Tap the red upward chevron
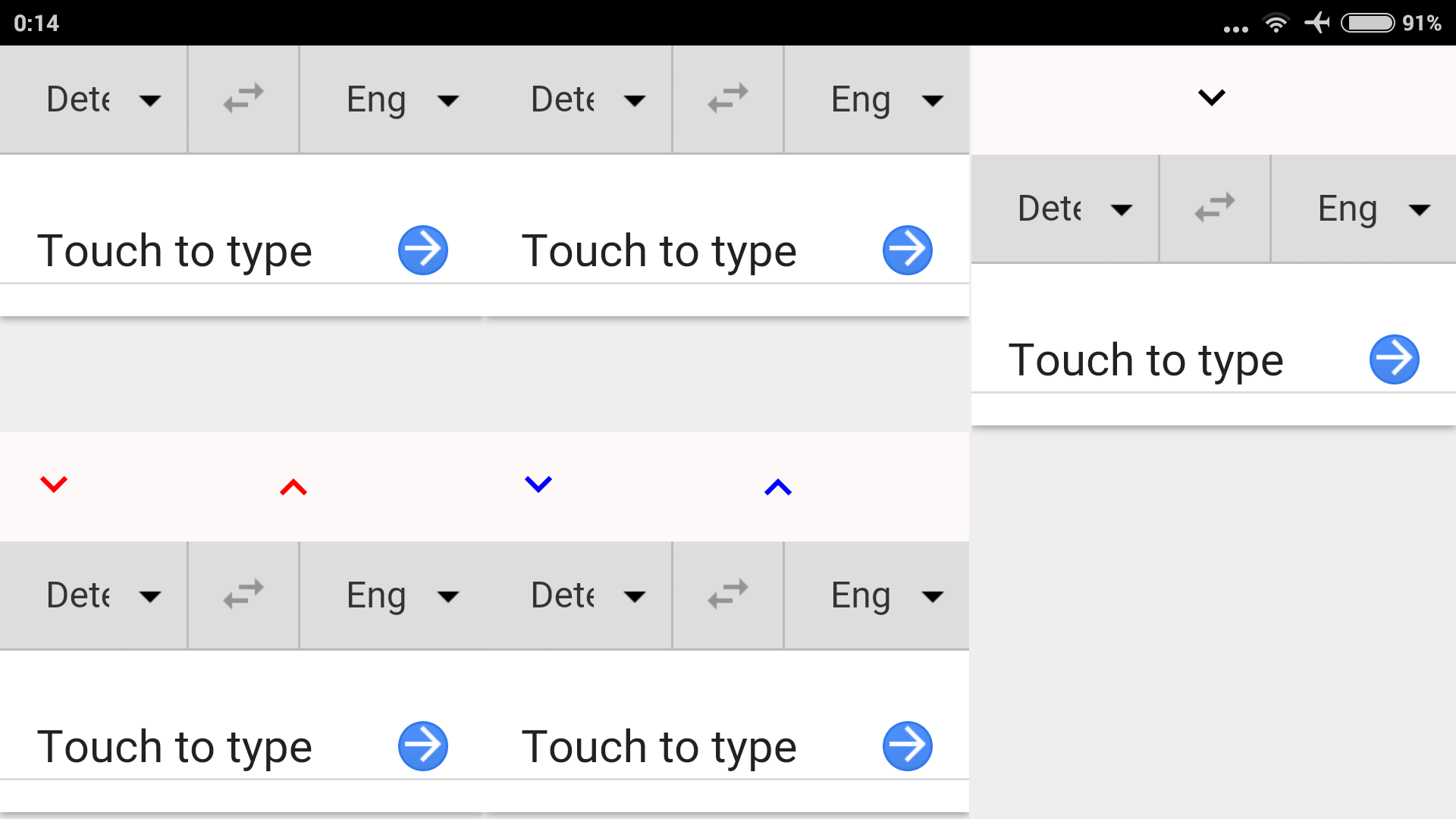This screenshot has width=1456, height=819. [293, 485]
